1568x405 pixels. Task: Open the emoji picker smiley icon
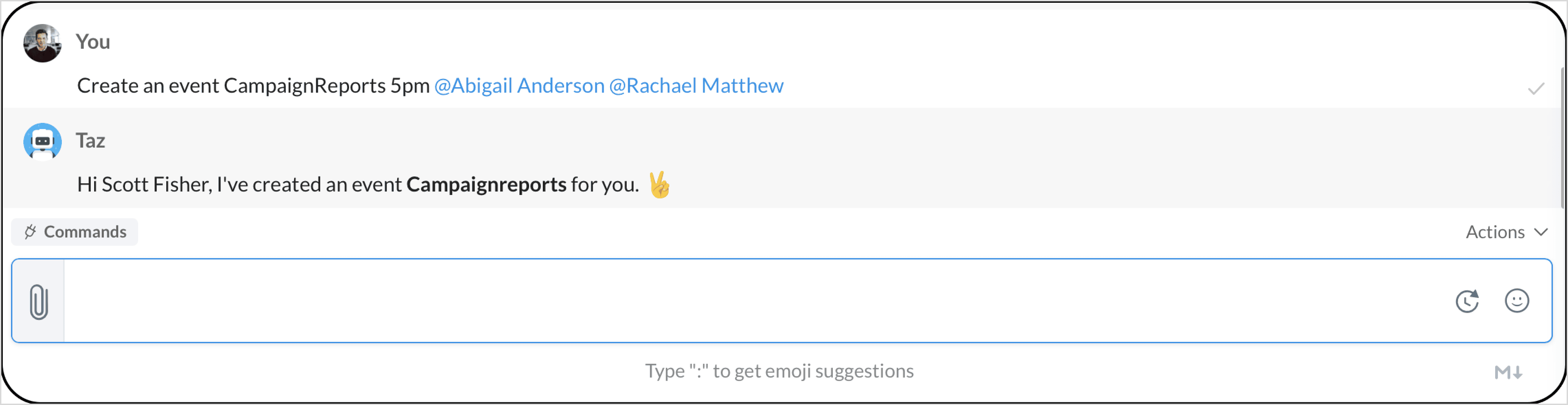click(1516, 300)
